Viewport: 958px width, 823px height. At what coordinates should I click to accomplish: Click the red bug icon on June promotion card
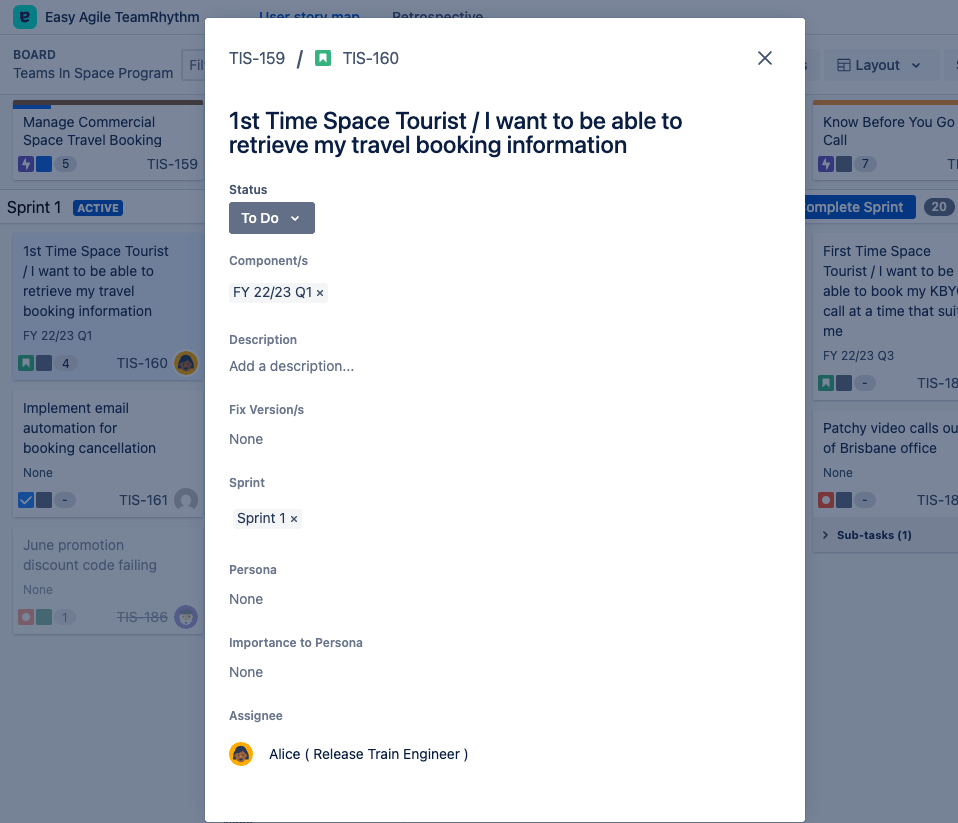click(x=26, y=617)
